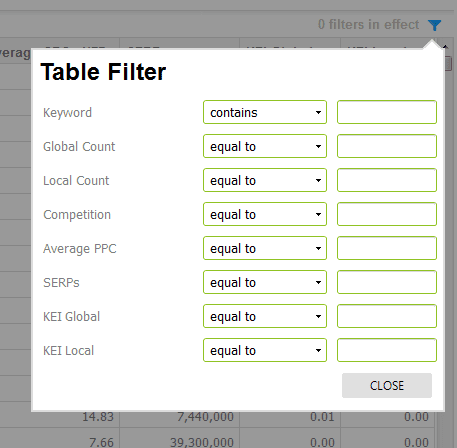Click the KEI Global label
The height and width of the screenshot is (448, 457).
click(71, 317)
